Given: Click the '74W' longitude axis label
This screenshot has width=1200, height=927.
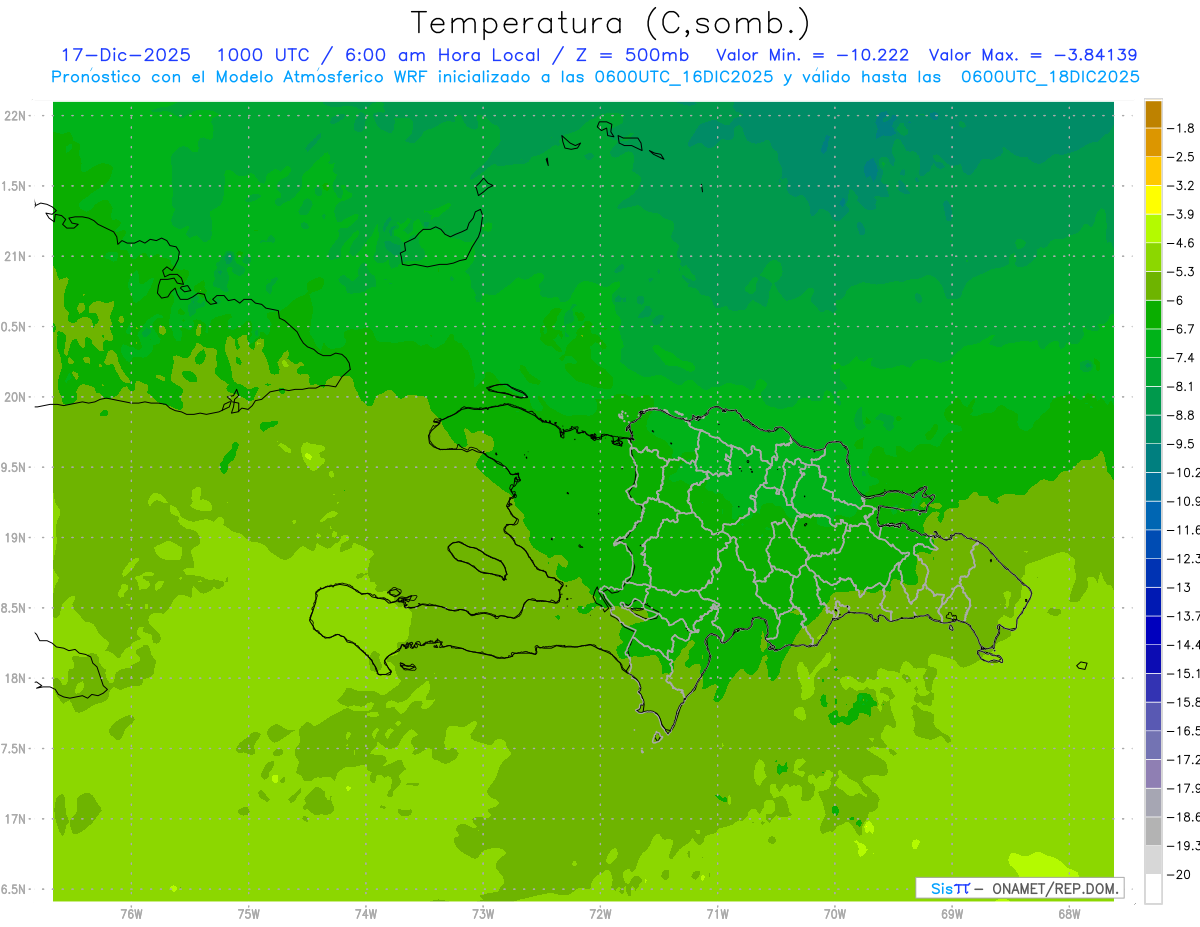Looking at the screenshot, I should pos(366,915).
